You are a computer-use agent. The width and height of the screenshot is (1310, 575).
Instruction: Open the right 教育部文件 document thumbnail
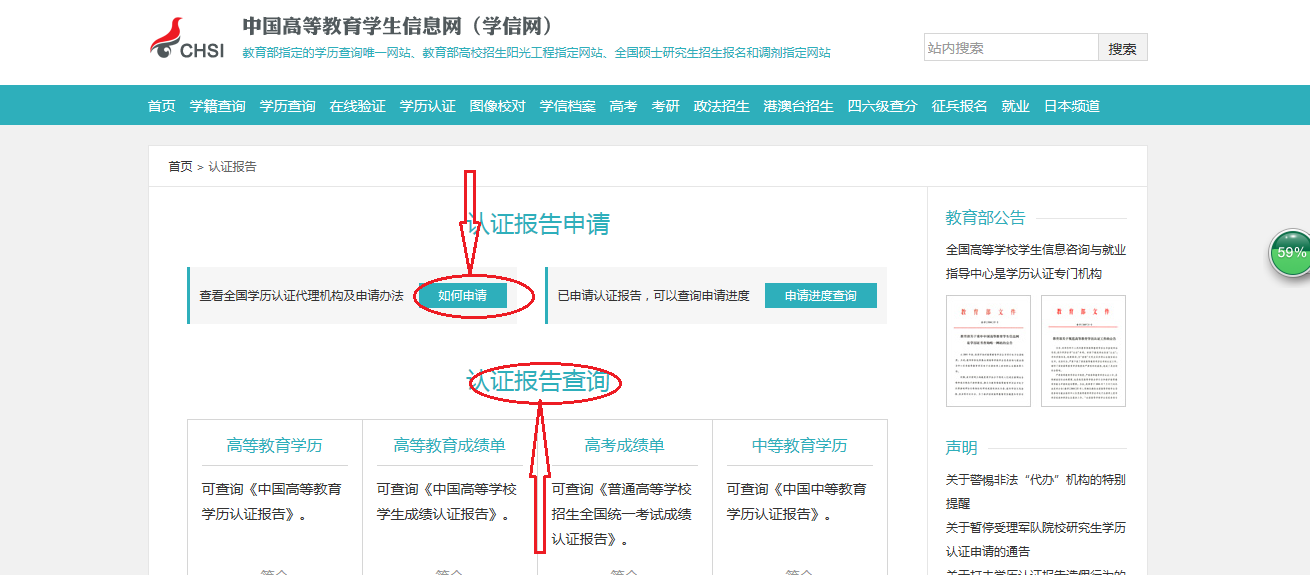(x=1083, y=351)
